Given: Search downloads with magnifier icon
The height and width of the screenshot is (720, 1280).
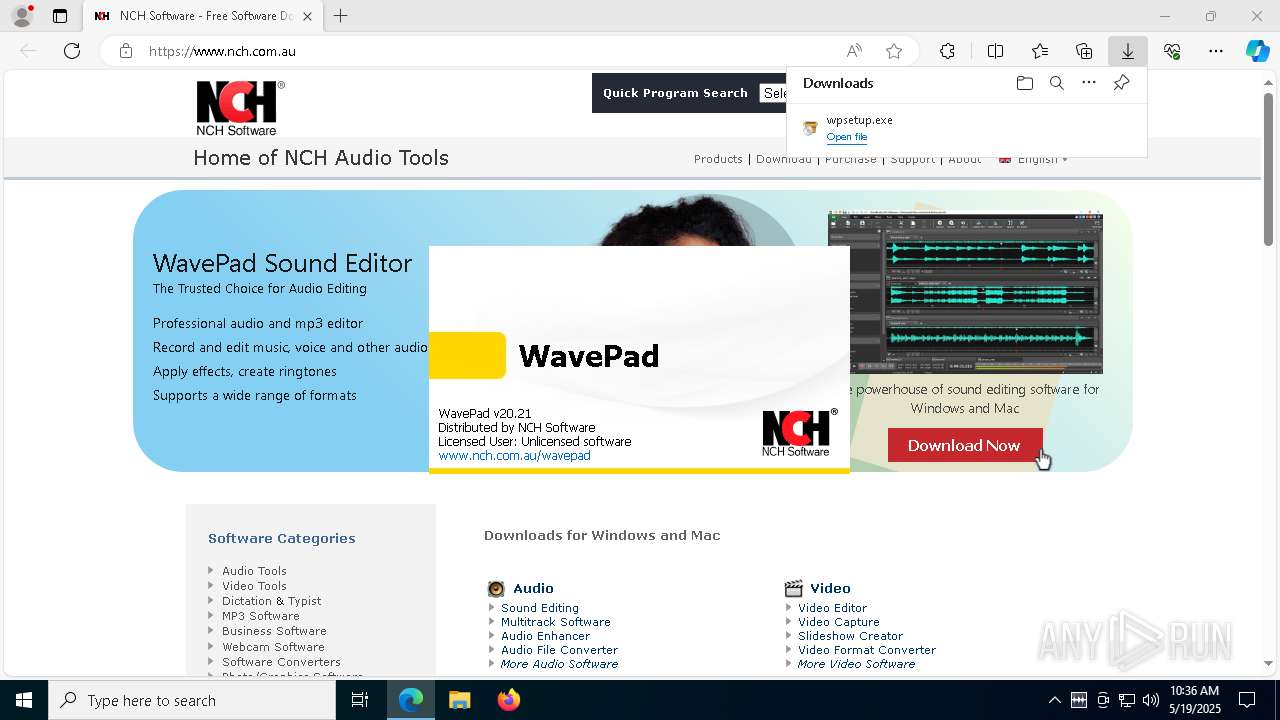Looking at the screenshot, I should pos(1056,83).
